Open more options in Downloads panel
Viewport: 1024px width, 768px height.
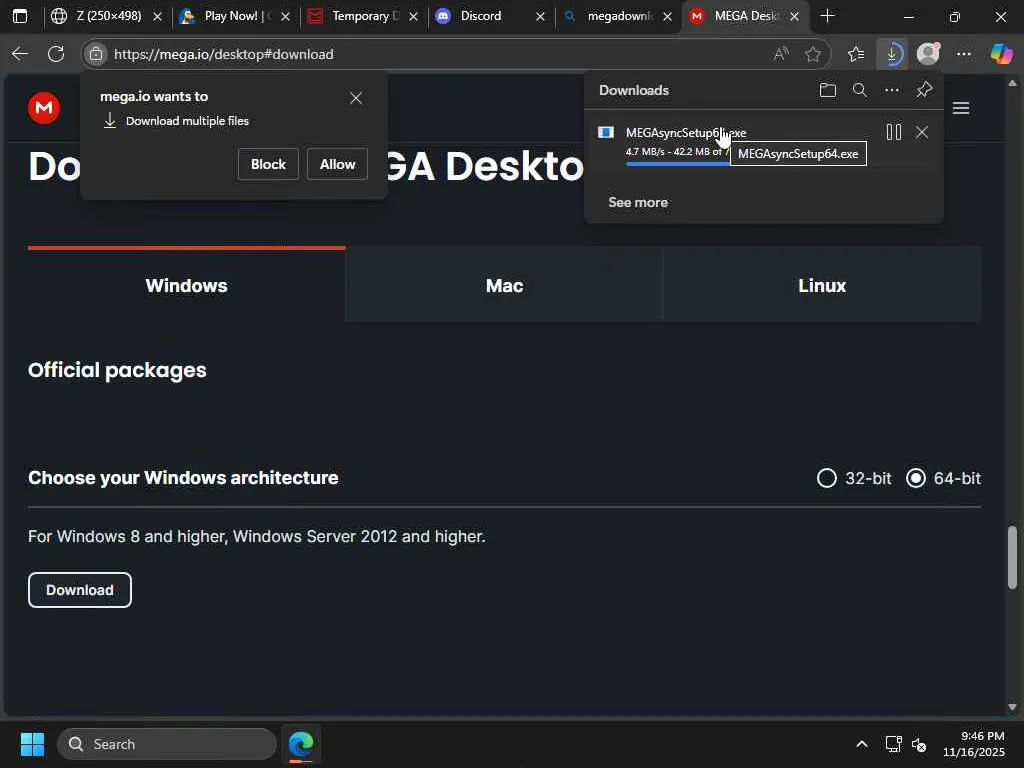[x=892, y=90]
